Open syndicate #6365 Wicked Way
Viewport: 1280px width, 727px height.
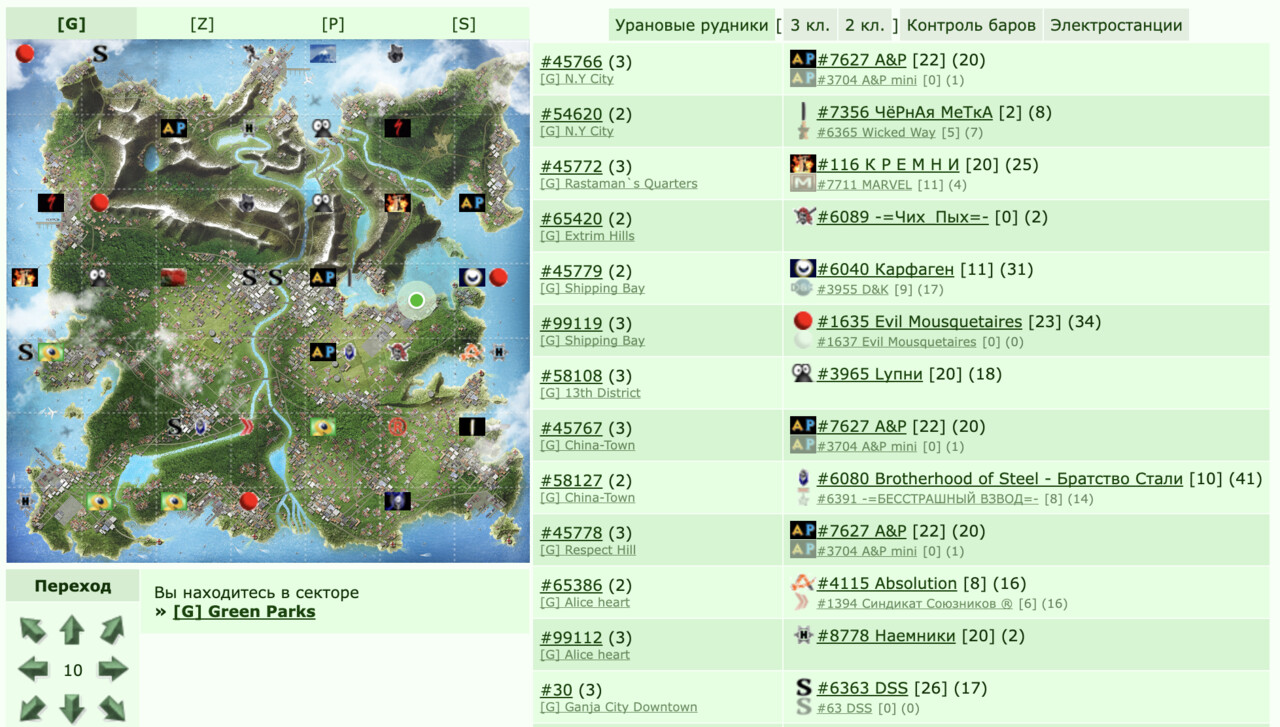pos(876,132)
